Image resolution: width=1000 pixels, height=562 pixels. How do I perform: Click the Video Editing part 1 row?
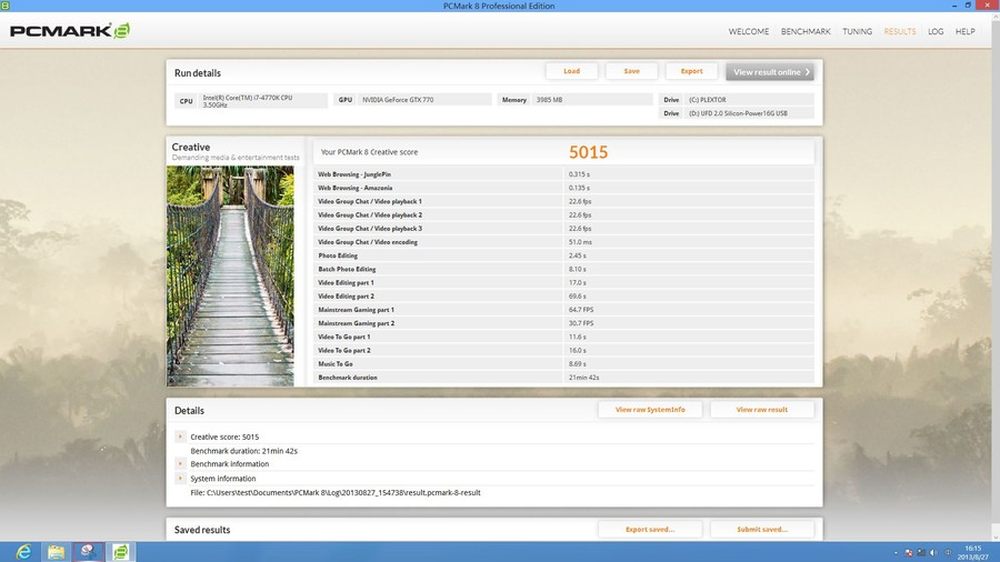pos(564,283)
